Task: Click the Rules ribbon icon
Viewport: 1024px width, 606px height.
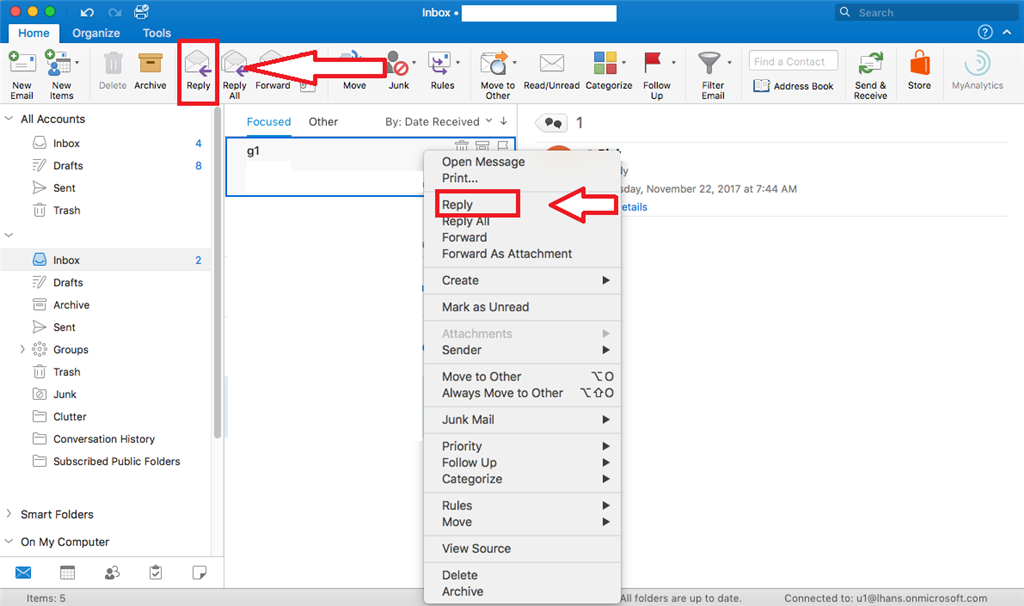Action: click(442, 63)
